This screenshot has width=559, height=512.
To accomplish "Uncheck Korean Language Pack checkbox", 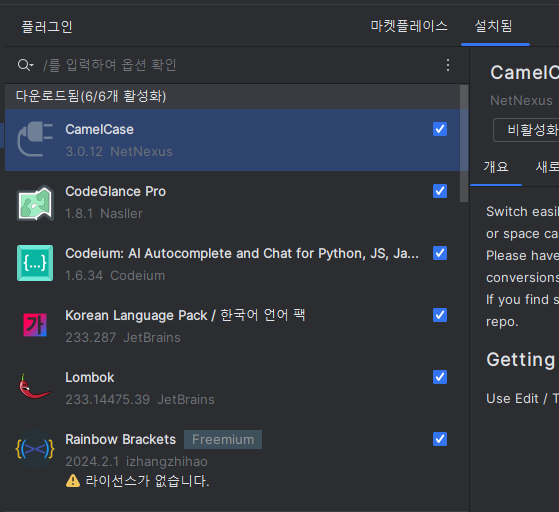I will pyautogui.click(x=440, y=315).
